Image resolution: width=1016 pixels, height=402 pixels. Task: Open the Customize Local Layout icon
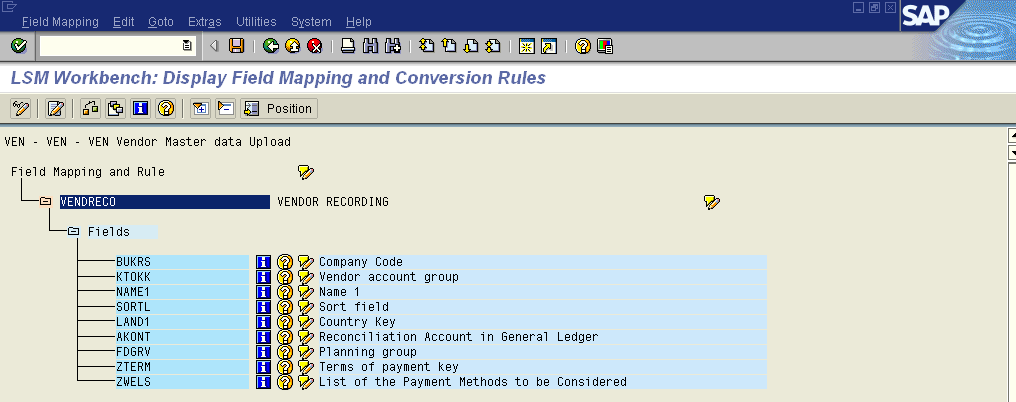(605, 46)
